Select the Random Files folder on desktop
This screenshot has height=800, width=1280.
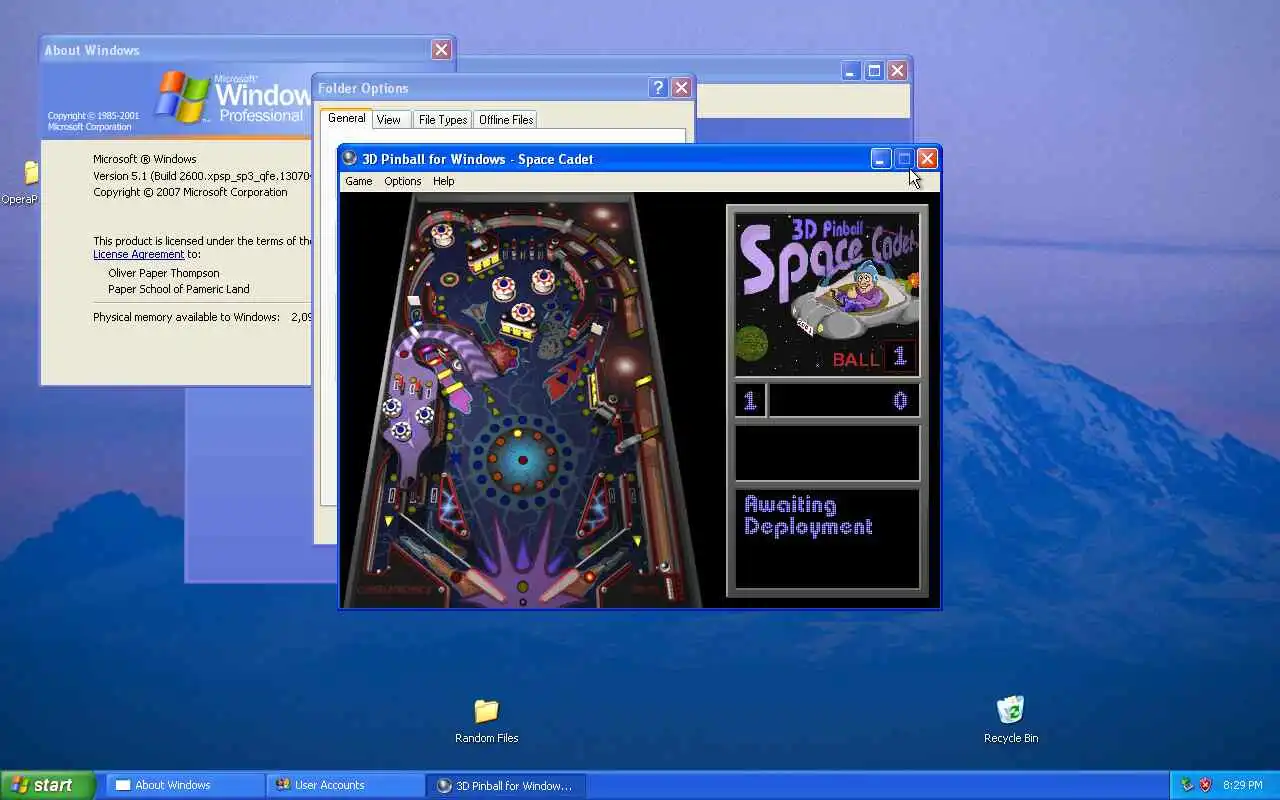[486, 720]
